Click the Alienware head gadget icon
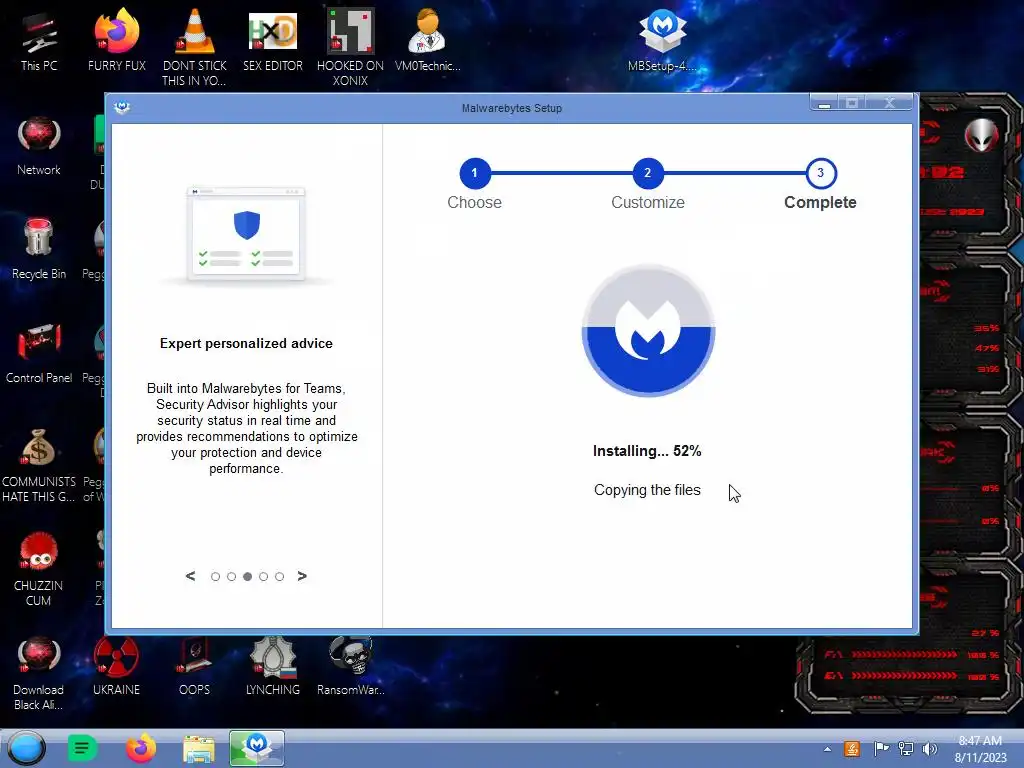 point(981,136)
